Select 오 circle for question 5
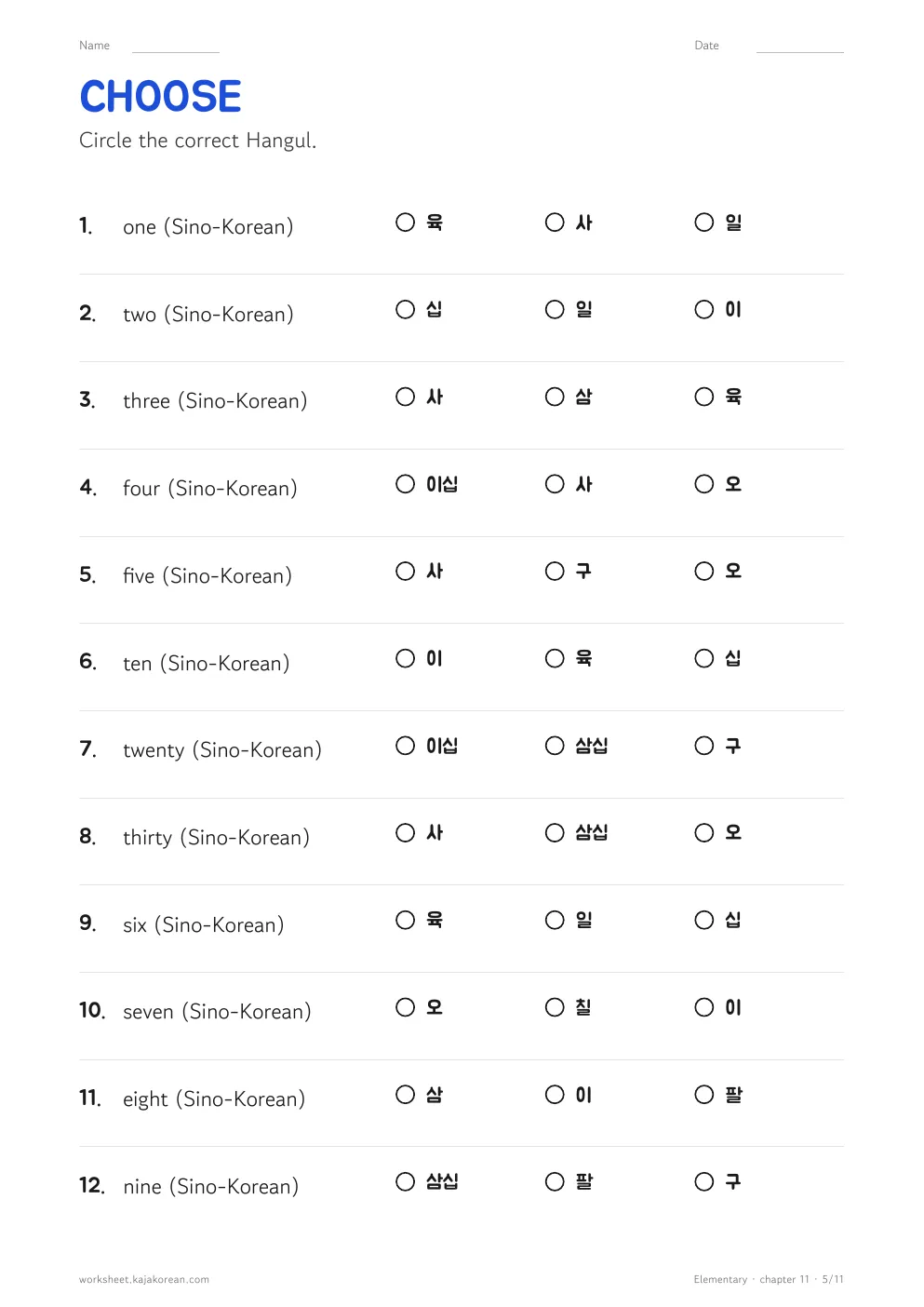 [704, 572]
